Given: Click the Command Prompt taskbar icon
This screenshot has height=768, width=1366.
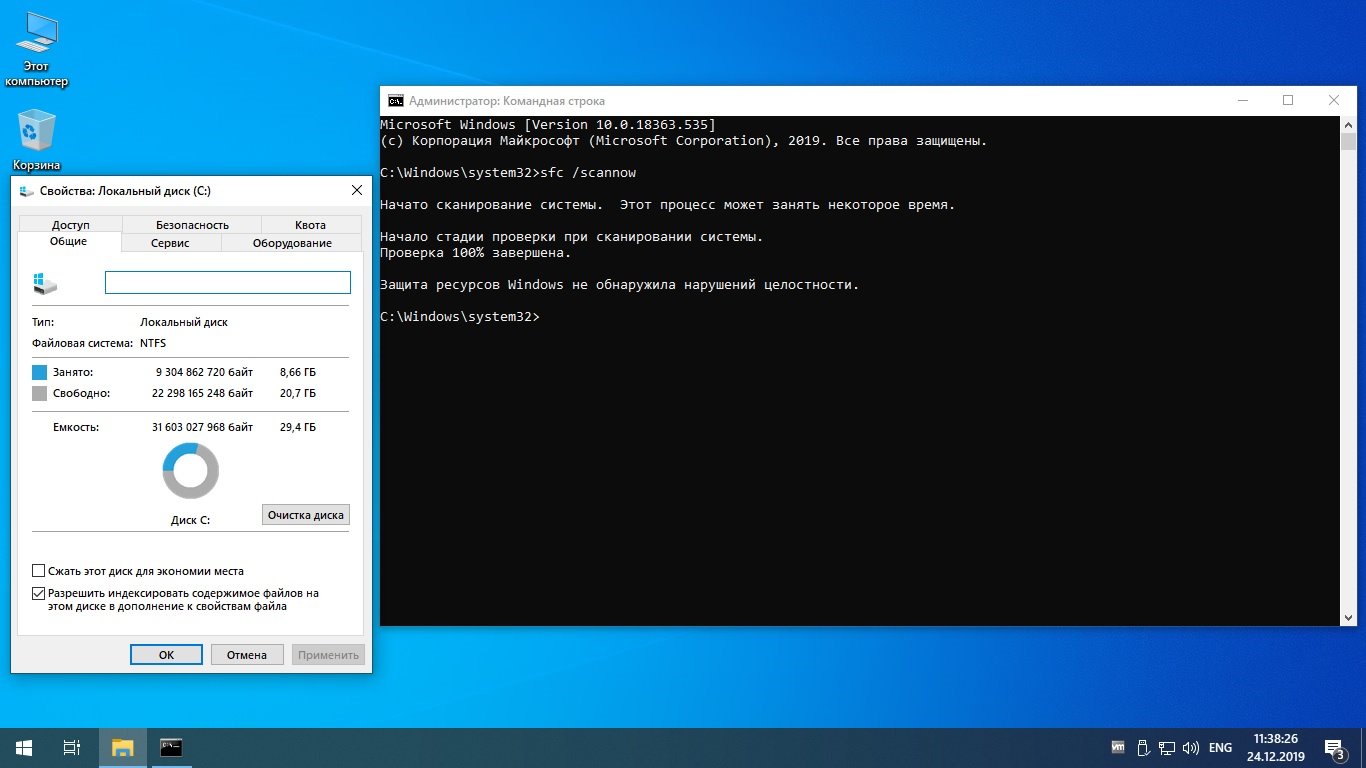Looking at the screenshot, I should click(x=171, y=747).
